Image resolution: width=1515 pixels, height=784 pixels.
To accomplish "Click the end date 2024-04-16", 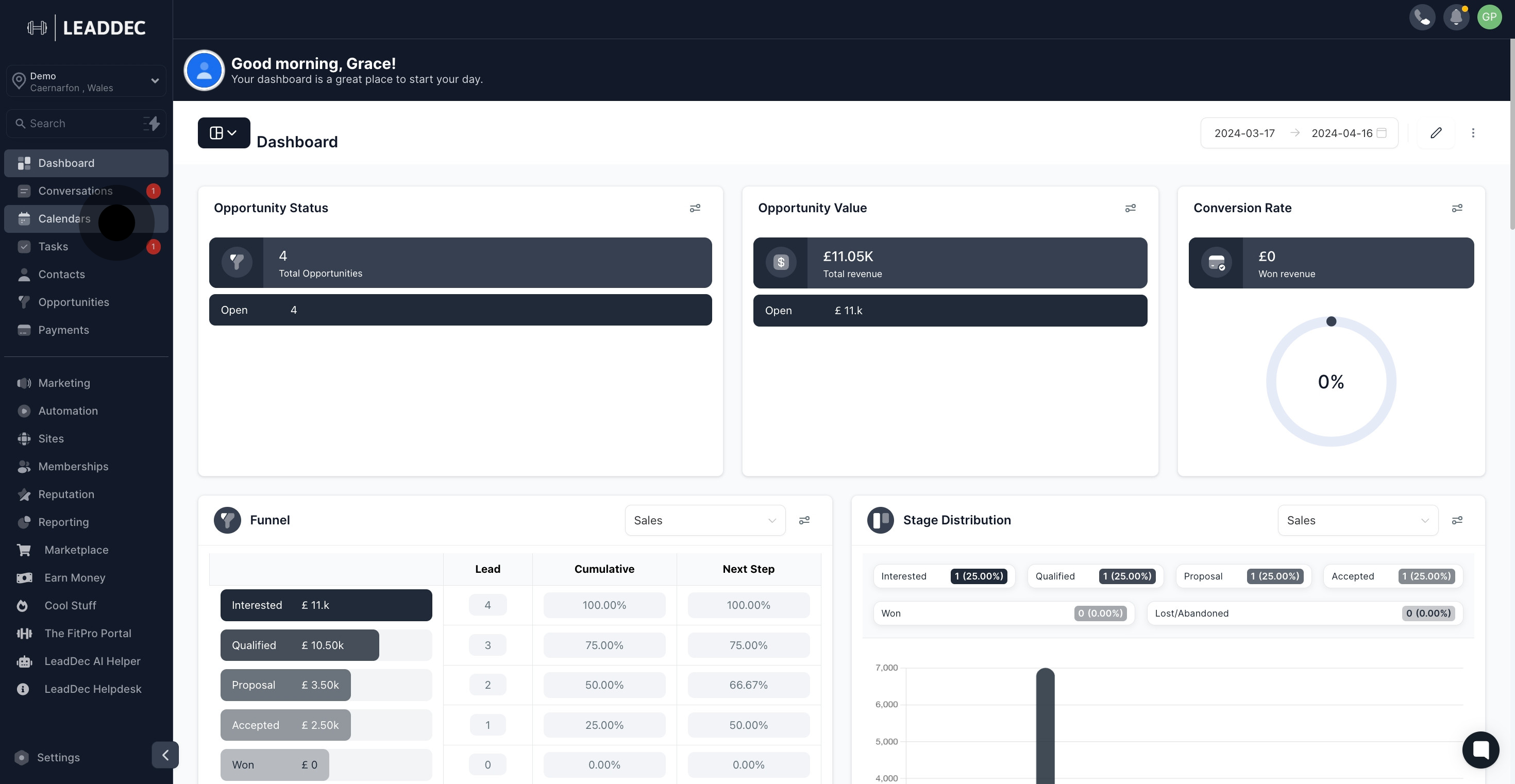I will click(x=1341, y=133).
